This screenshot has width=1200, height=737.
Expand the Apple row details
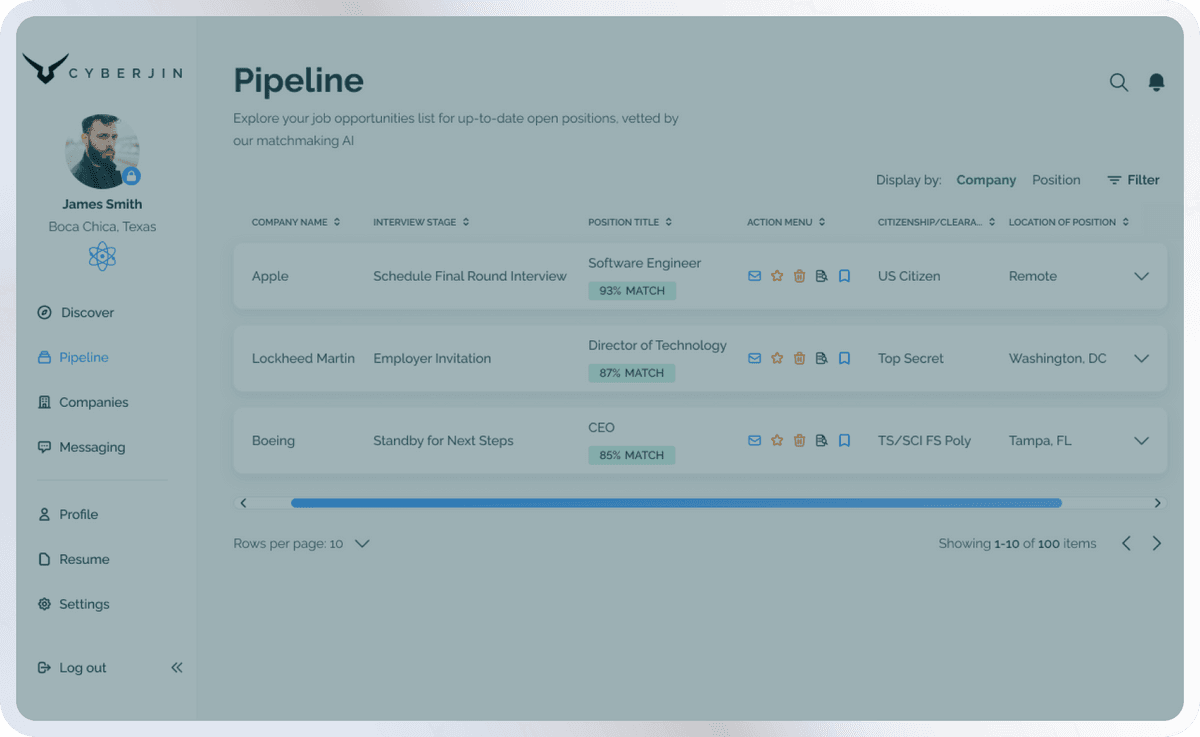(1141, 276)
